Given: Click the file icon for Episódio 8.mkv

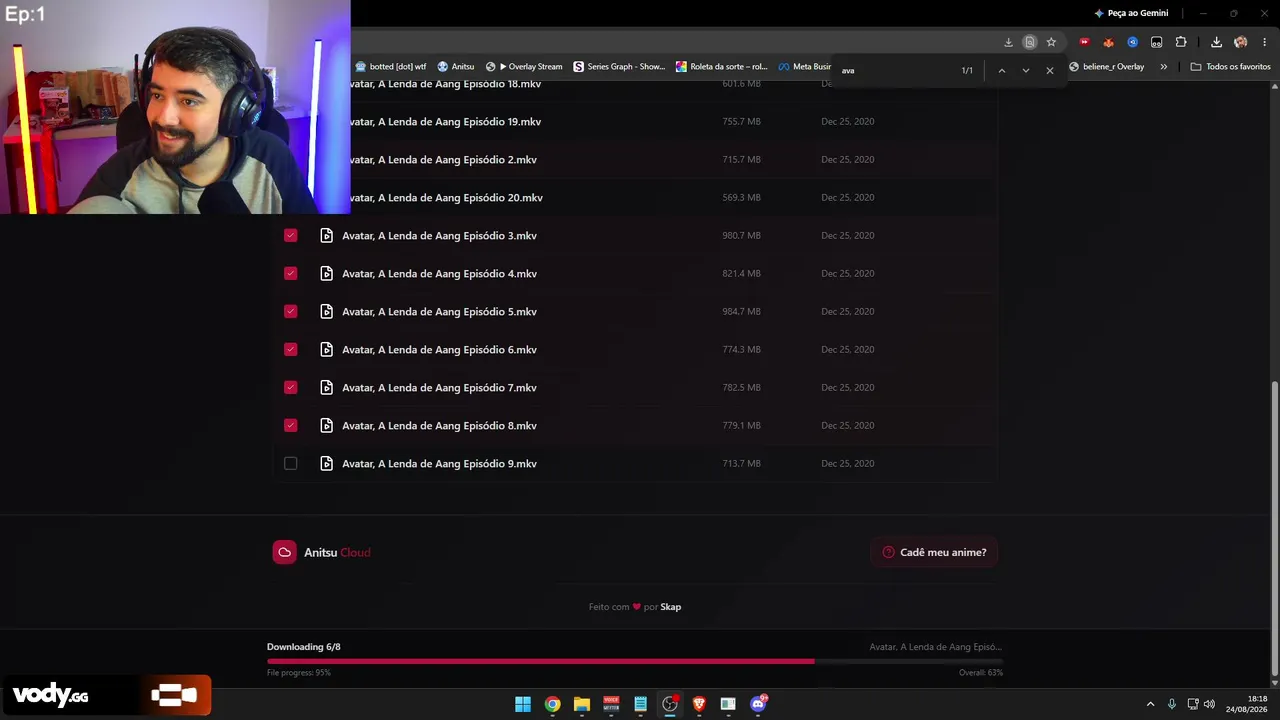Looking at the screenshot, I should pos(326,426).
